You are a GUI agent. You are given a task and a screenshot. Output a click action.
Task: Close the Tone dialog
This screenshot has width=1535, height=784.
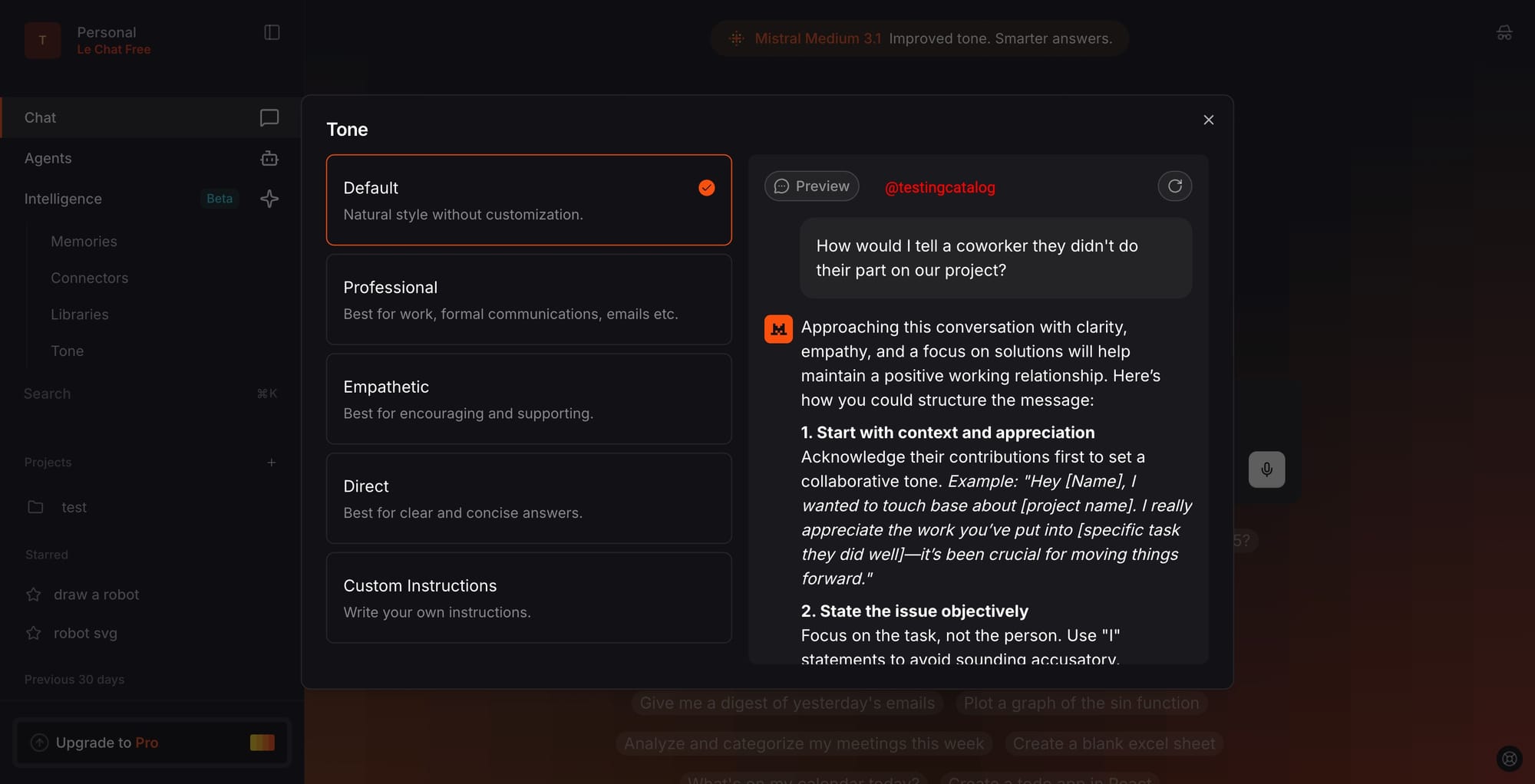[x=1208, y=120]
